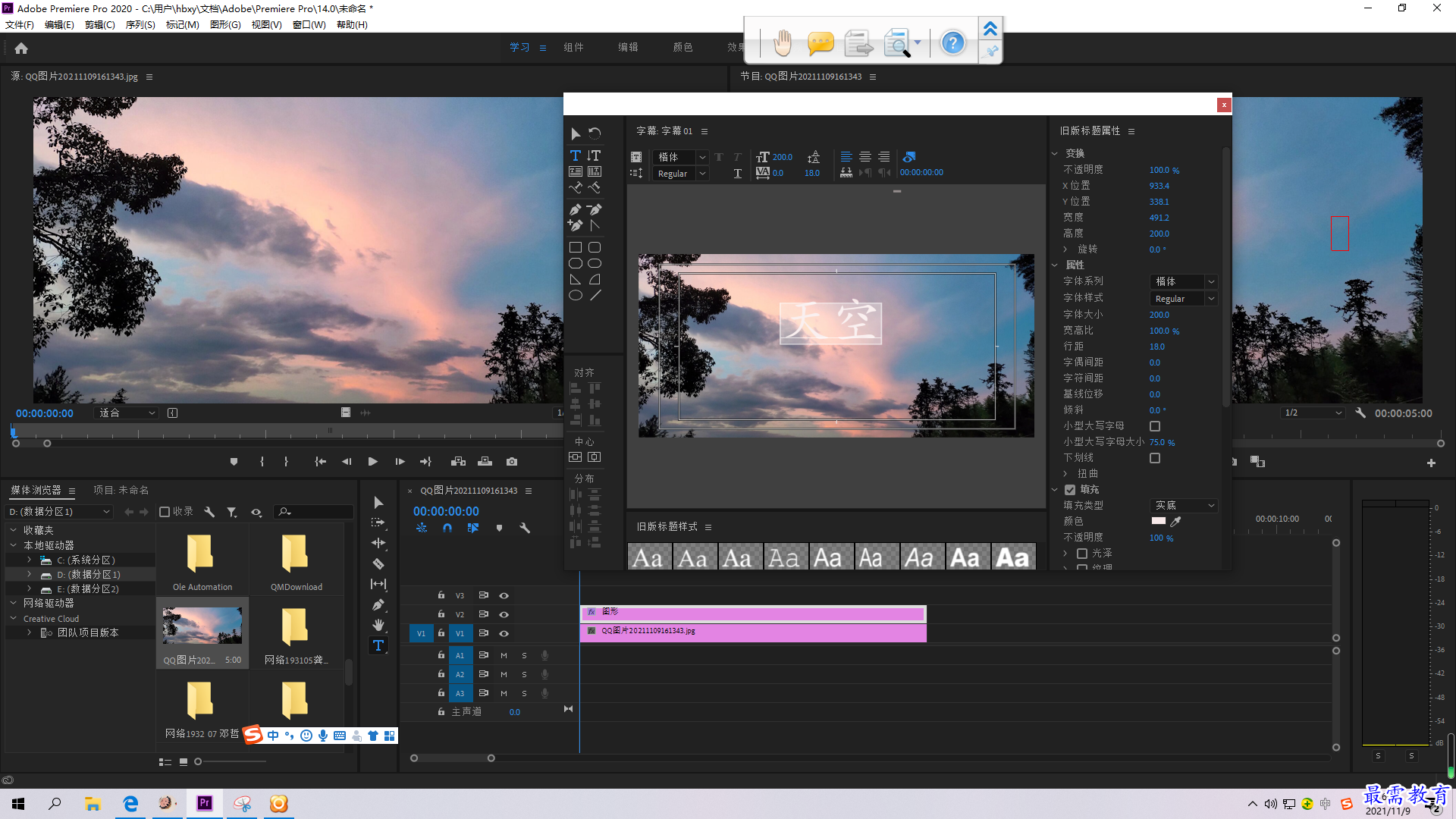This screenshot has width=1456, height=819.
Task: Select the Rectangle shape tool in title designer
Action: [576, 247]
